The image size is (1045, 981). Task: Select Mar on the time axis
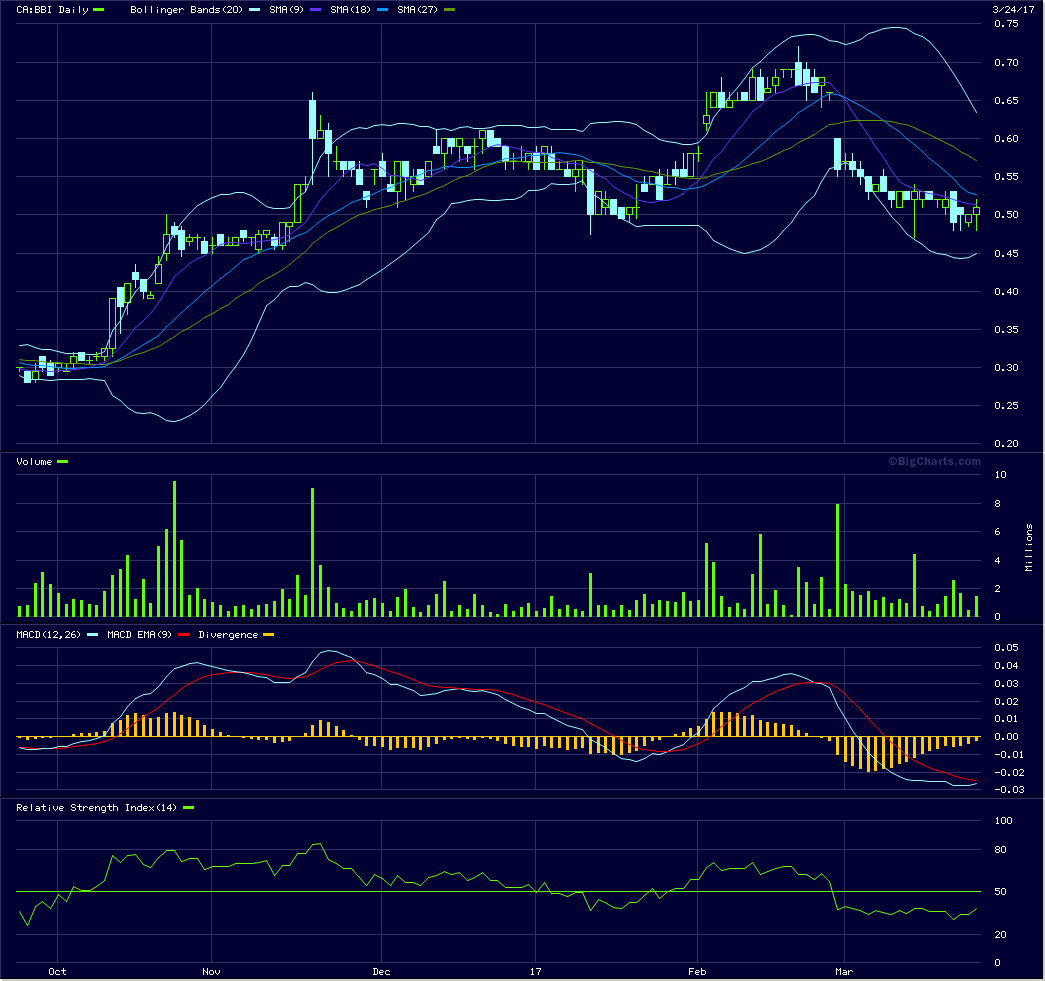pyautogui.click(x=845, y=970)
